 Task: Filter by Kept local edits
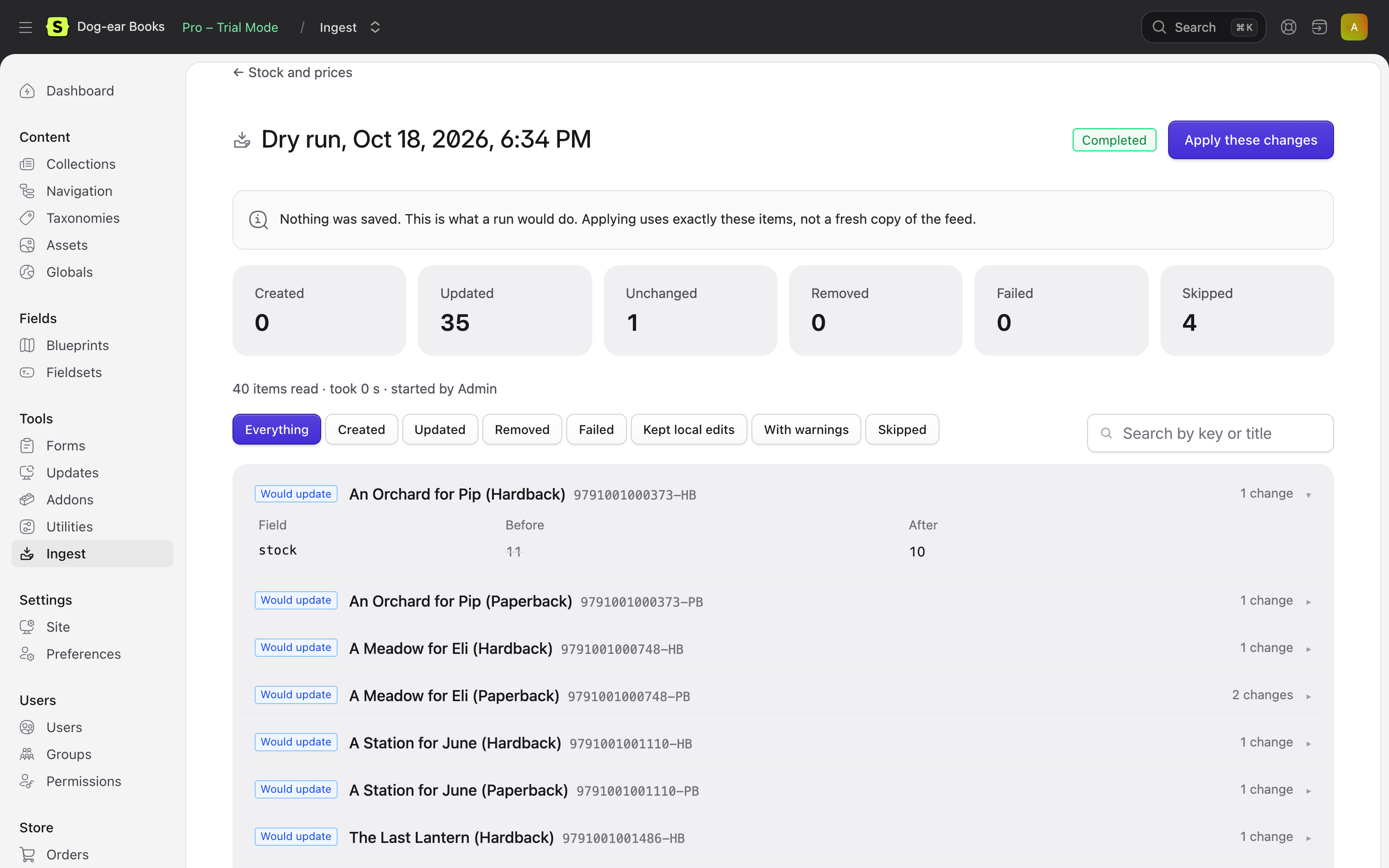coord(689,429)
